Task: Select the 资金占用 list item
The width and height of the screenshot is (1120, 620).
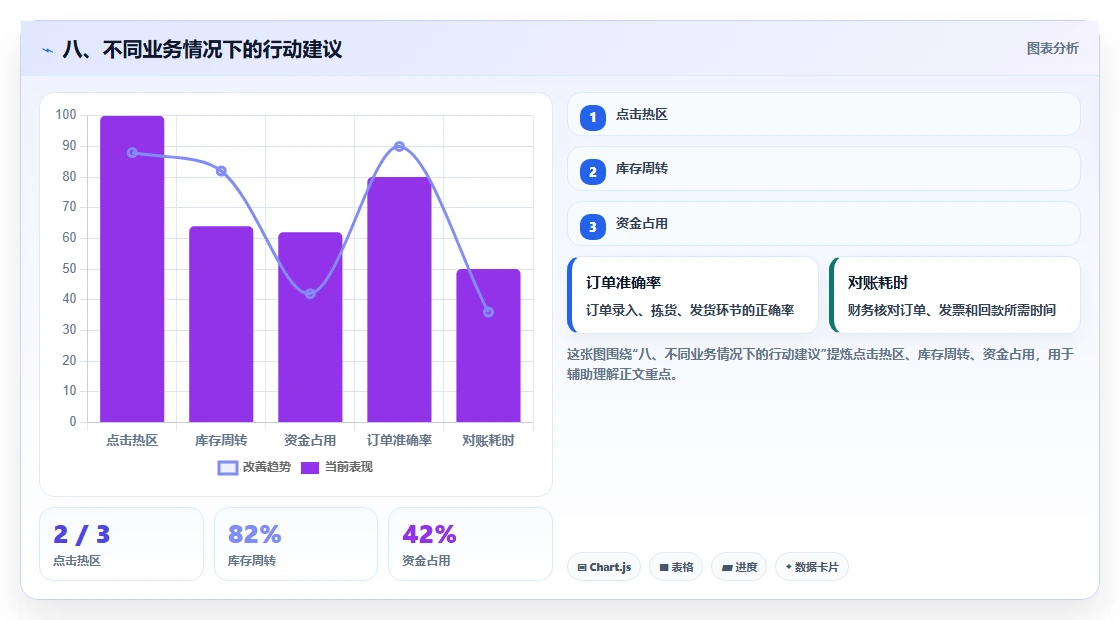Action: pos(824,224)
